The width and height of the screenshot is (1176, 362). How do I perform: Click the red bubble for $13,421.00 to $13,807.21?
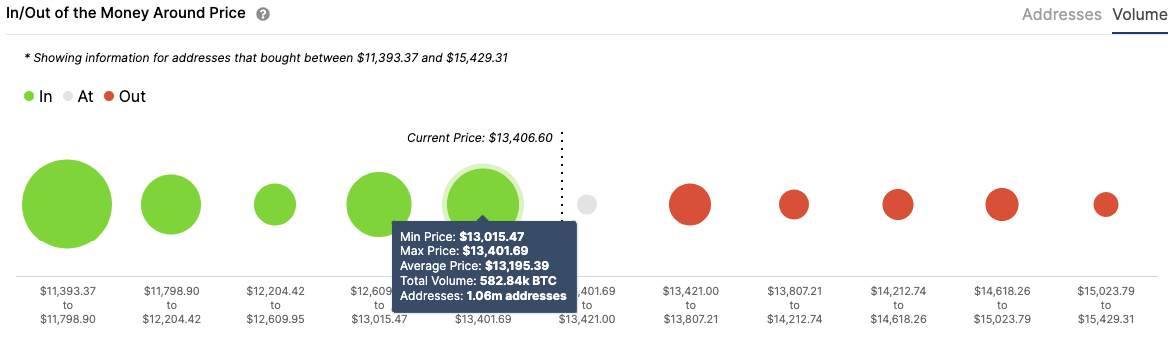pyautogui.click(x=690, y=204)
